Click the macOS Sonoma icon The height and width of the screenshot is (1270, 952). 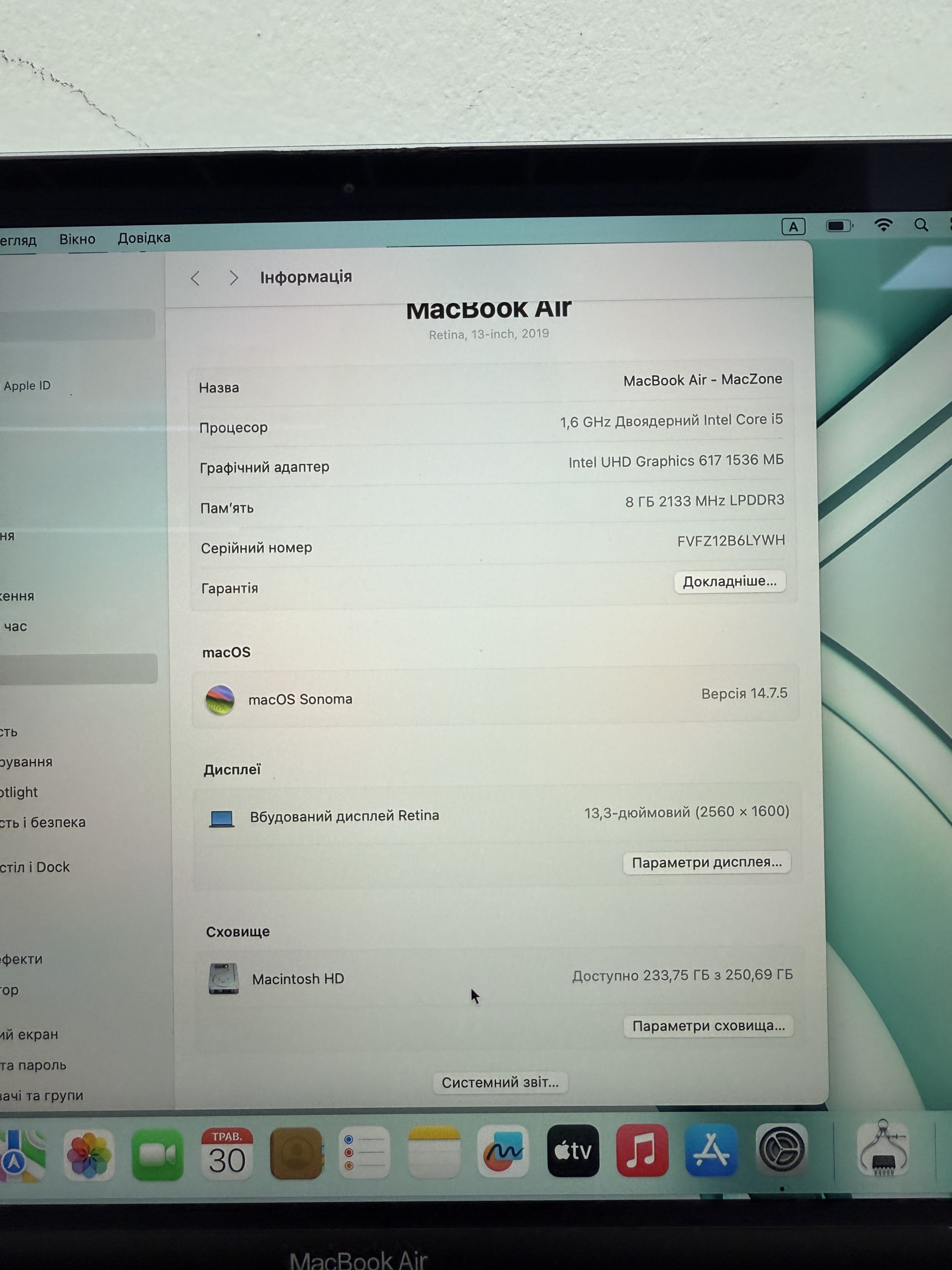click(x=220, y=700)
